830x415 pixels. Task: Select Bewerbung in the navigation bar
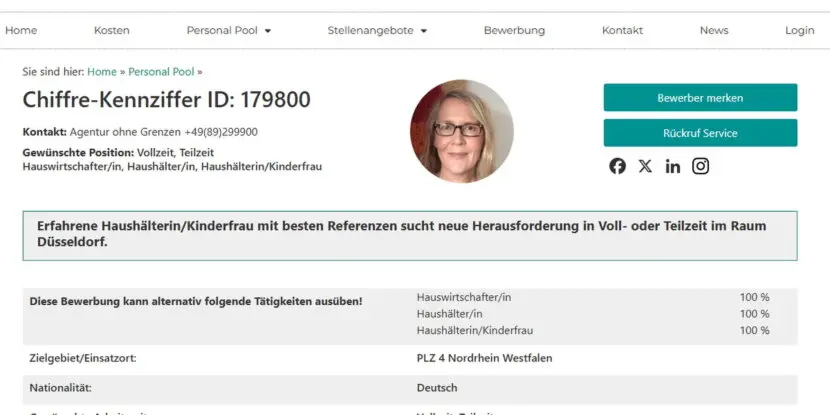click(514, 30)
